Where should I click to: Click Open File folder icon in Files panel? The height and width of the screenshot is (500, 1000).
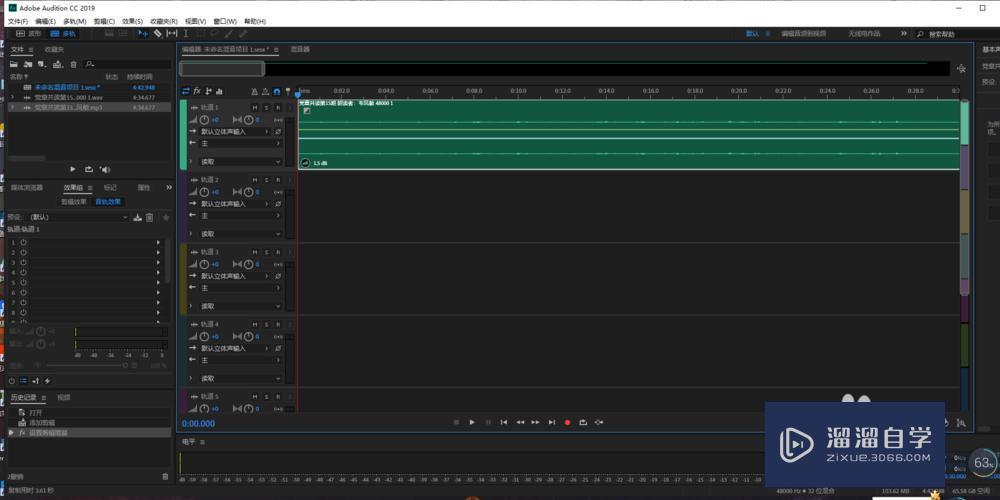(13, 64)
